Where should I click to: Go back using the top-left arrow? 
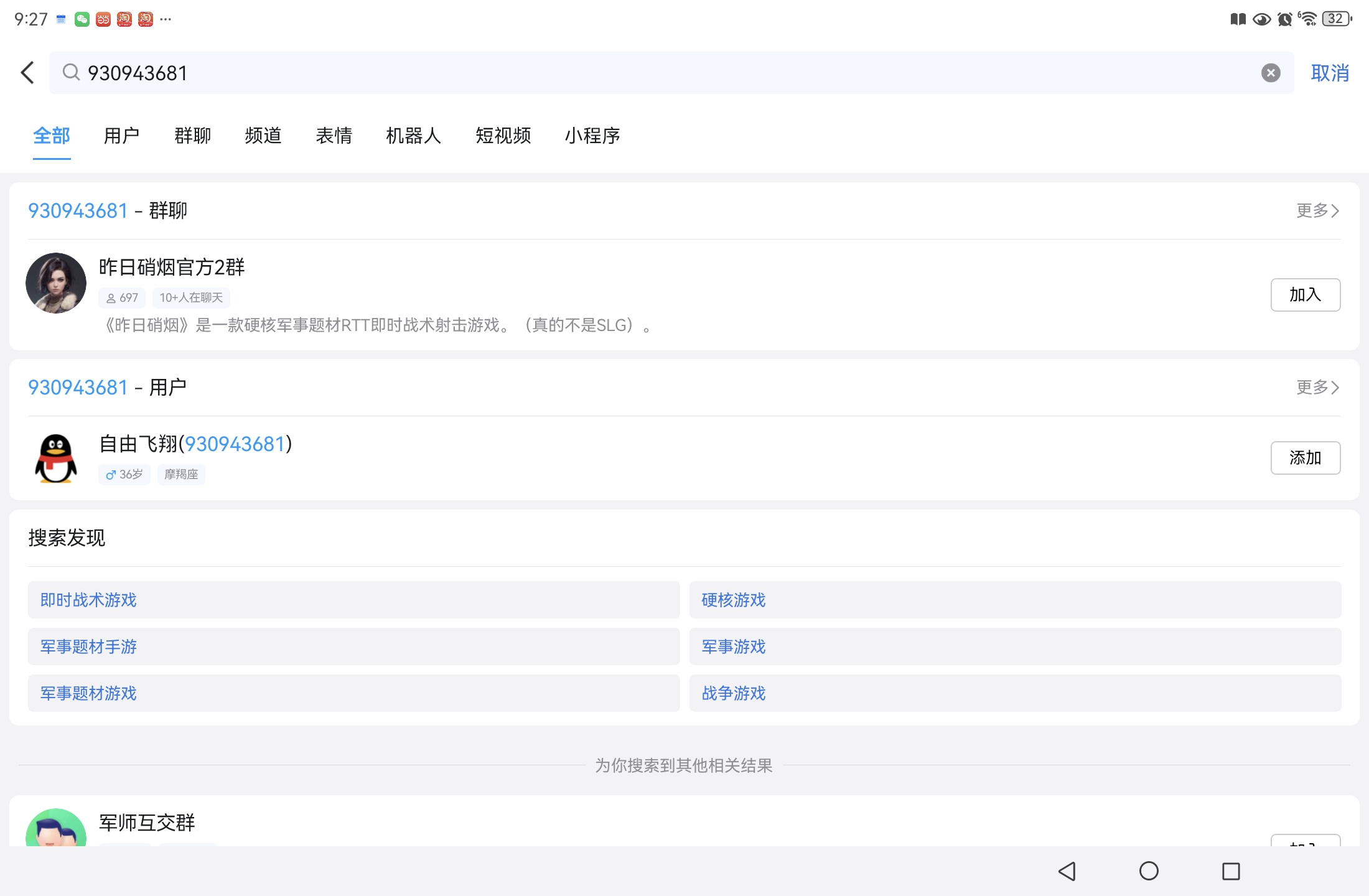point(27,73)
